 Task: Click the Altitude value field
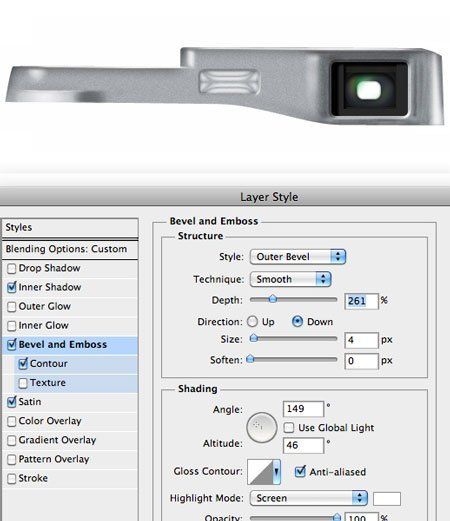[x=303, y=445]
